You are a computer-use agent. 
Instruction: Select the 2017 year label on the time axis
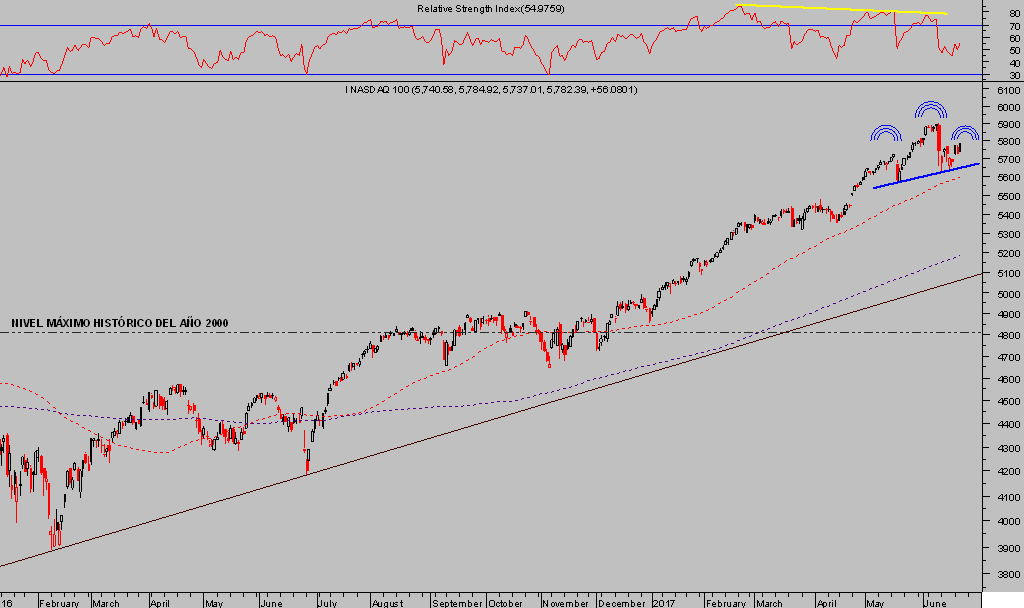pos(665,603)
